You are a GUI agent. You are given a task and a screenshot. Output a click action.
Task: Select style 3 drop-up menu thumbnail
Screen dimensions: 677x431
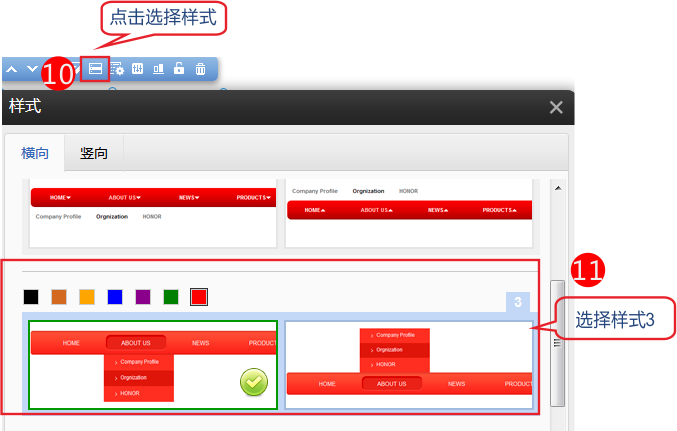point(408,365)
